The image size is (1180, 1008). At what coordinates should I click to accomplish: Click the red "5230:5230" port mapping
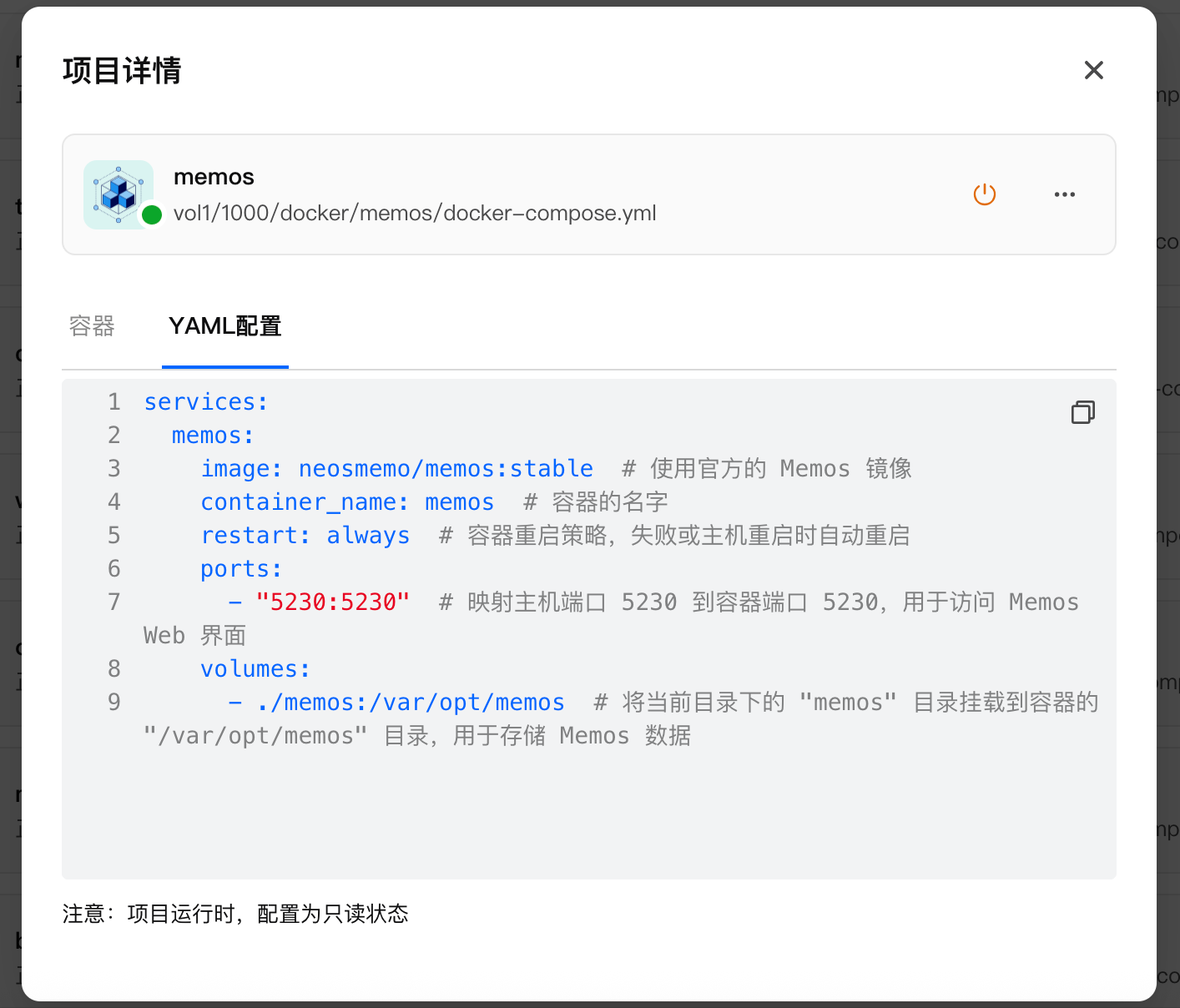coord(332,602)
